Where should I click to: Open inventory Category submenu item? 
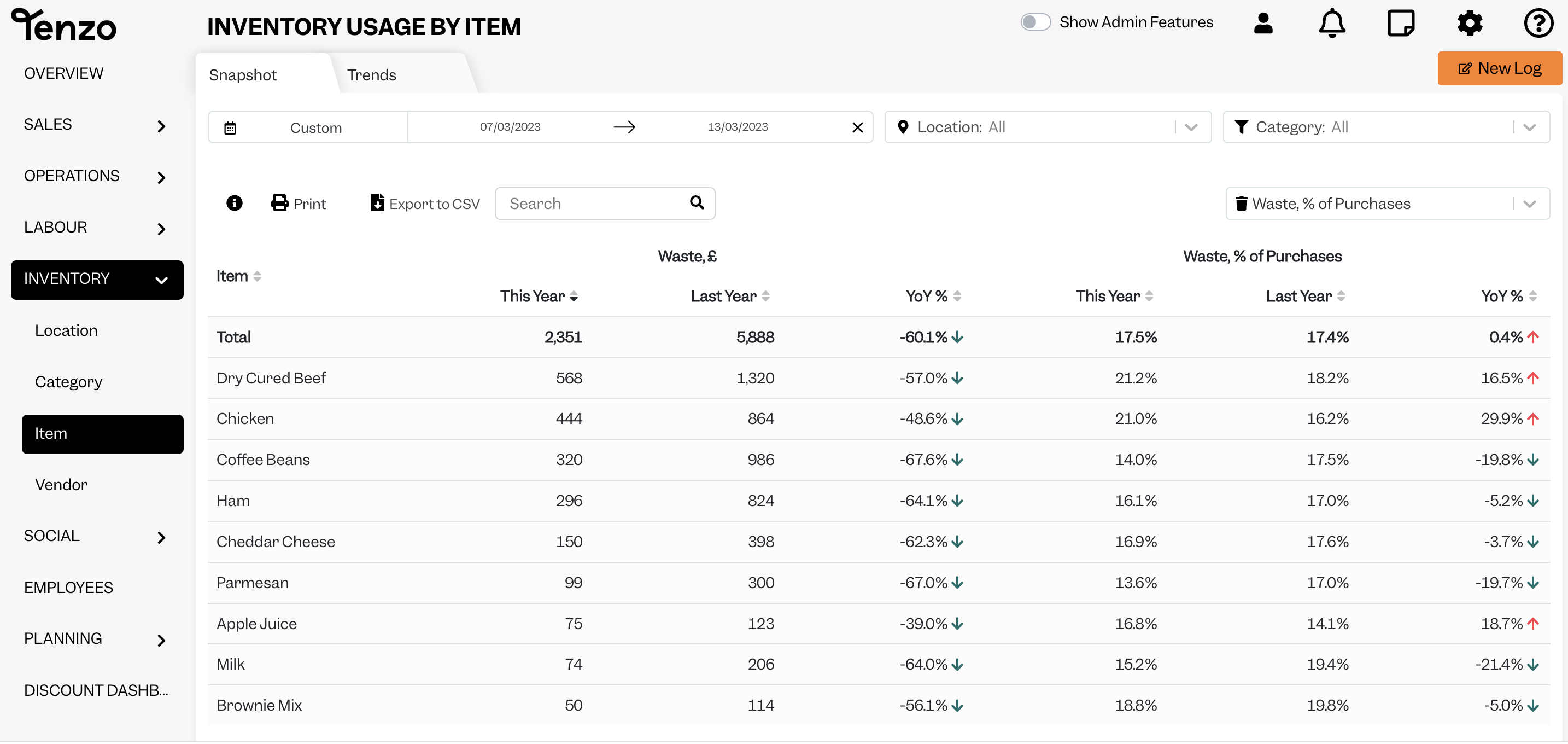68,382
